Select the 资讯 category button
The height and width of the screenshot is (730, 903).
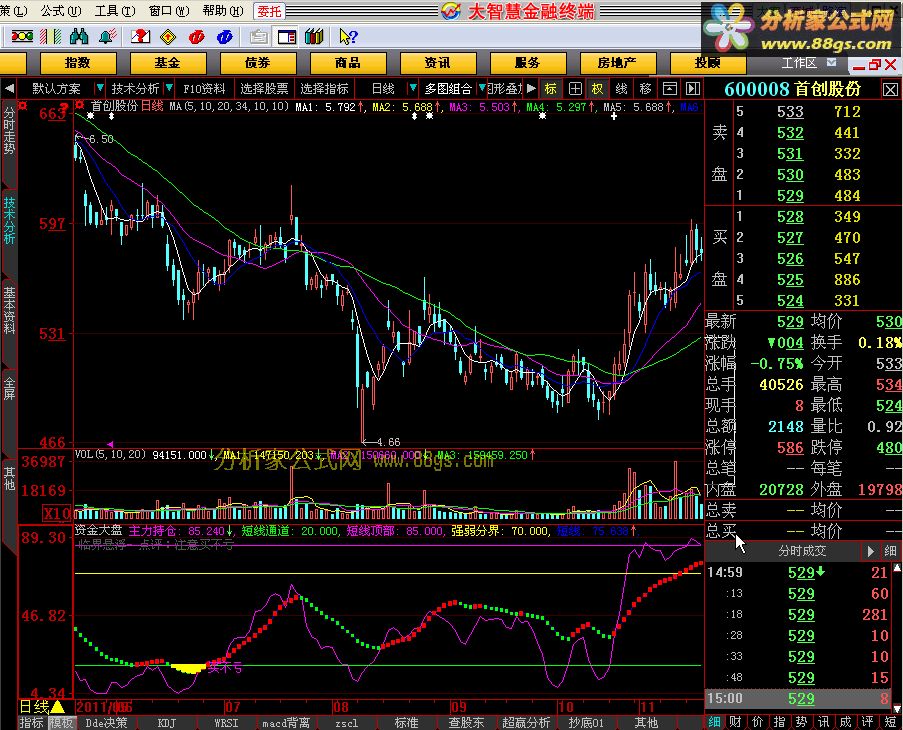pos(437,63)
